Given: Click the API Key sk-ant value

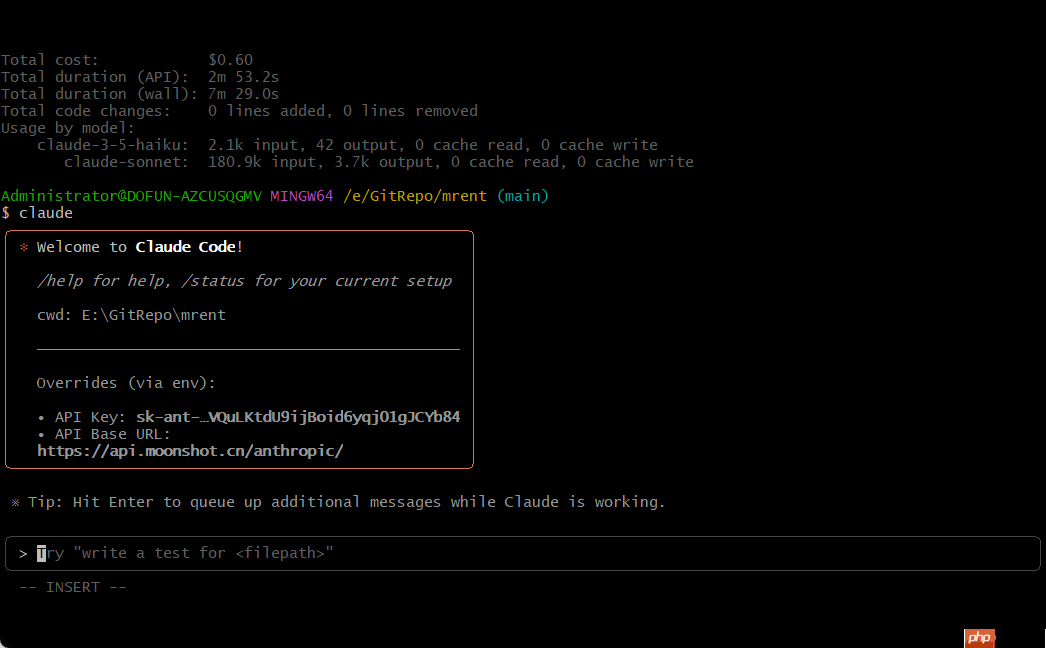Looking at the screenshot, I should point(298,417).
